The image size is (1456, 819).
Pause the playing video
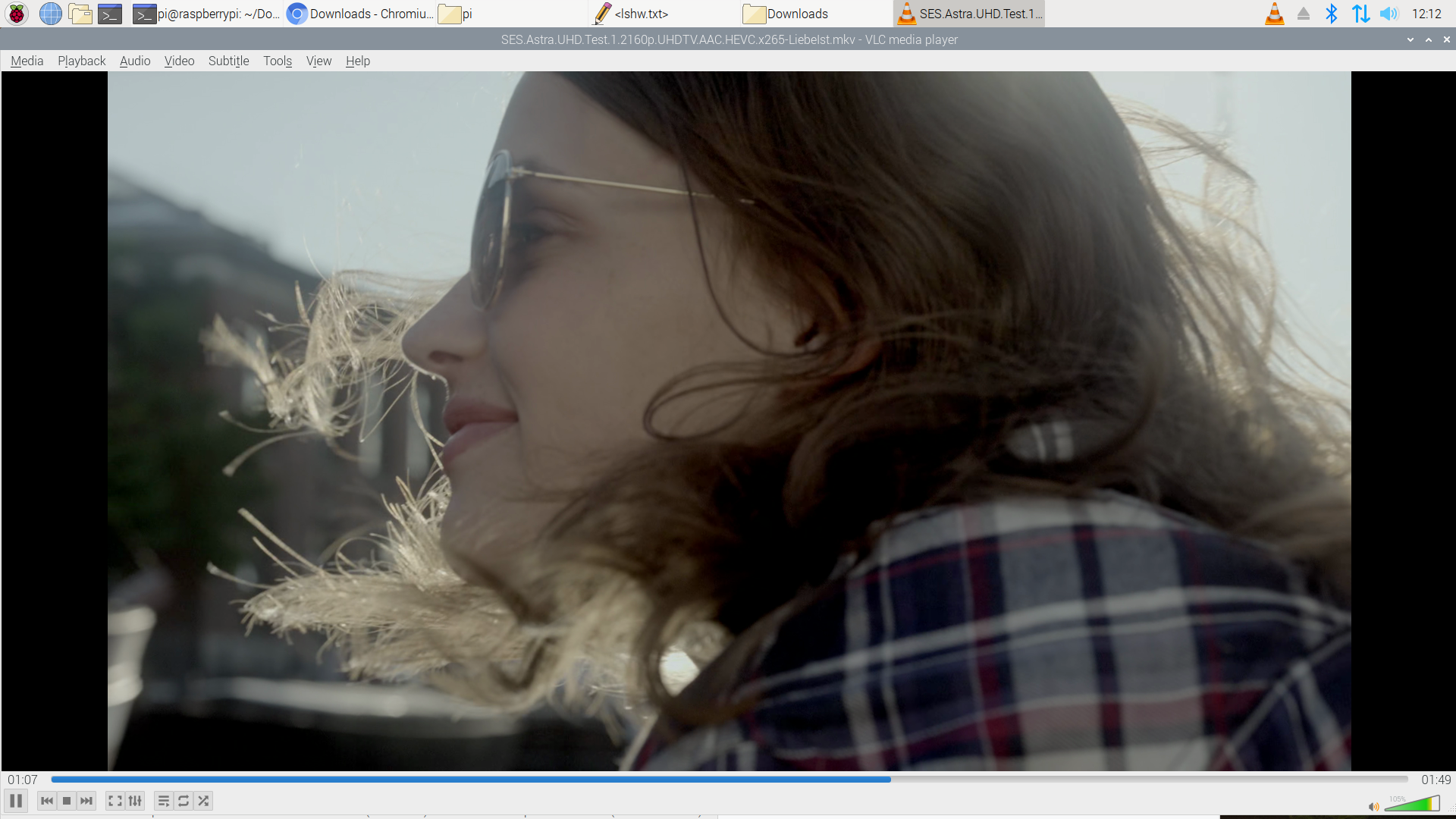[16, 801]
